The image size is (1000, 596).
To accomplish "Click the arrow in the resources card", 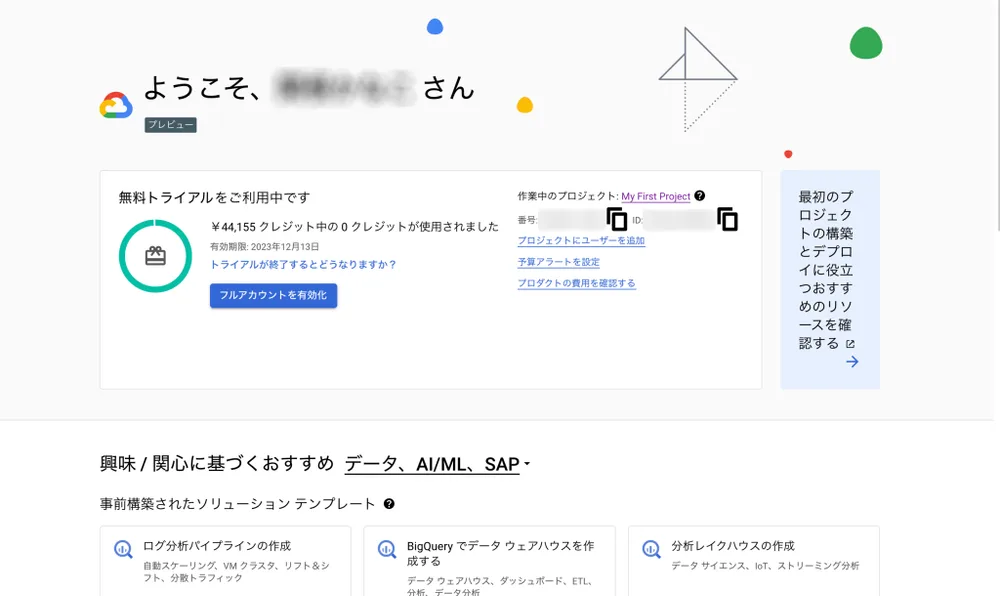I will click(852, 362).
